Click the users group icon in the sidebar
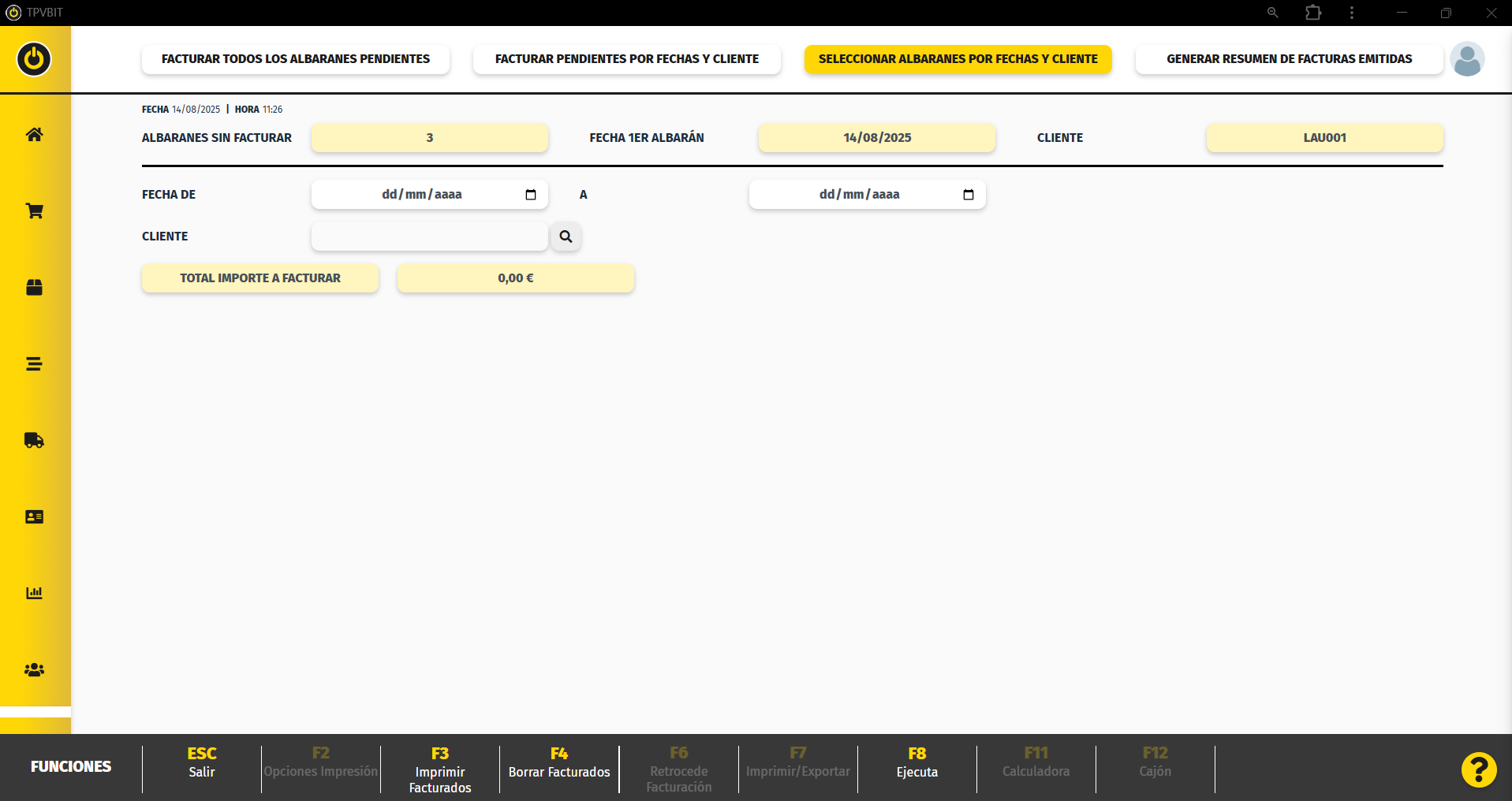The image size is (1512, 801). pos(34,670)
